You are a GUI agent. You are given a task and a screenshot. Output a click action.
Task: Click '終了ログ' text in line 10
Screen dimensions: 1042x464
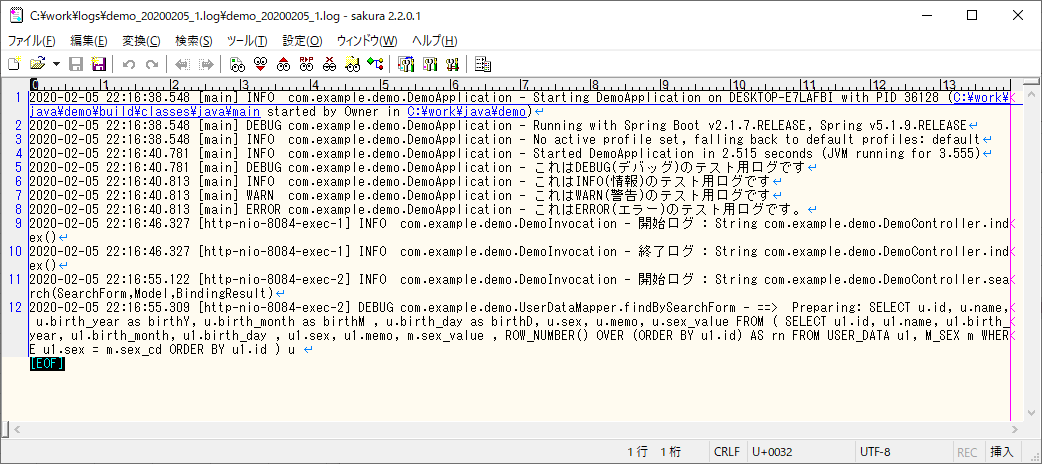tap(667, 252)
